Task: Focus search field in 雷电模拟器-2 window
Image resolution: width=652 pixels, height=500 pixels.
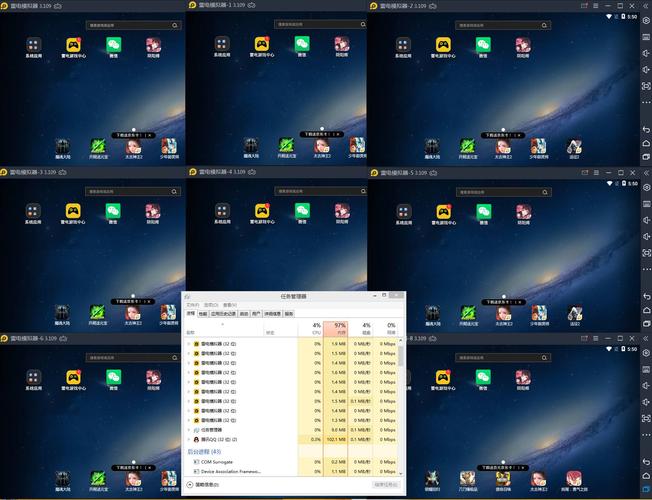Action: pyautogui.click(x=503, y=25)
